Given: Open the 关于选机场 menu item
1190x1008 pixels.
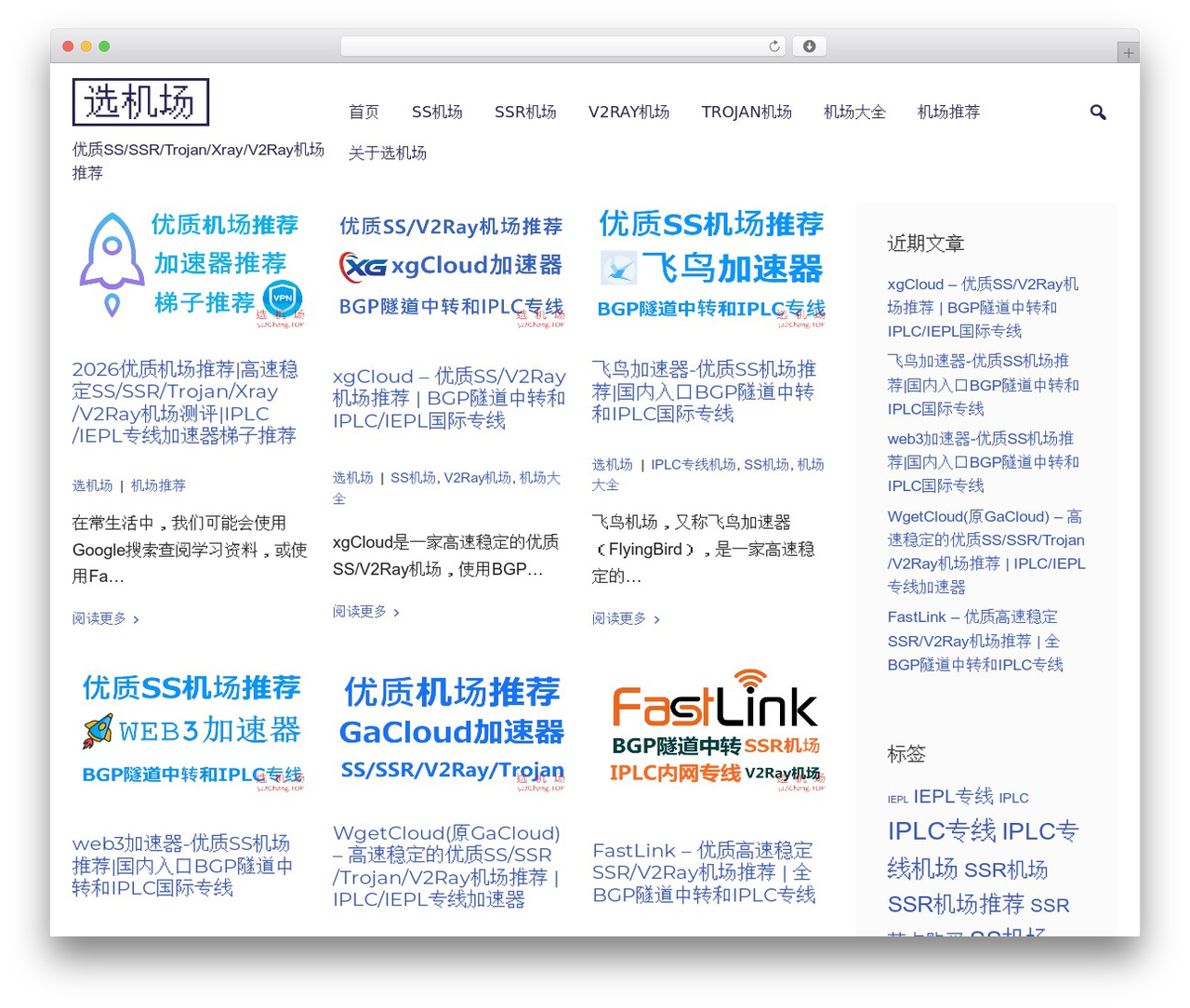Looking at the screenshot, I should pyautogui.click(x=388, y=153).
